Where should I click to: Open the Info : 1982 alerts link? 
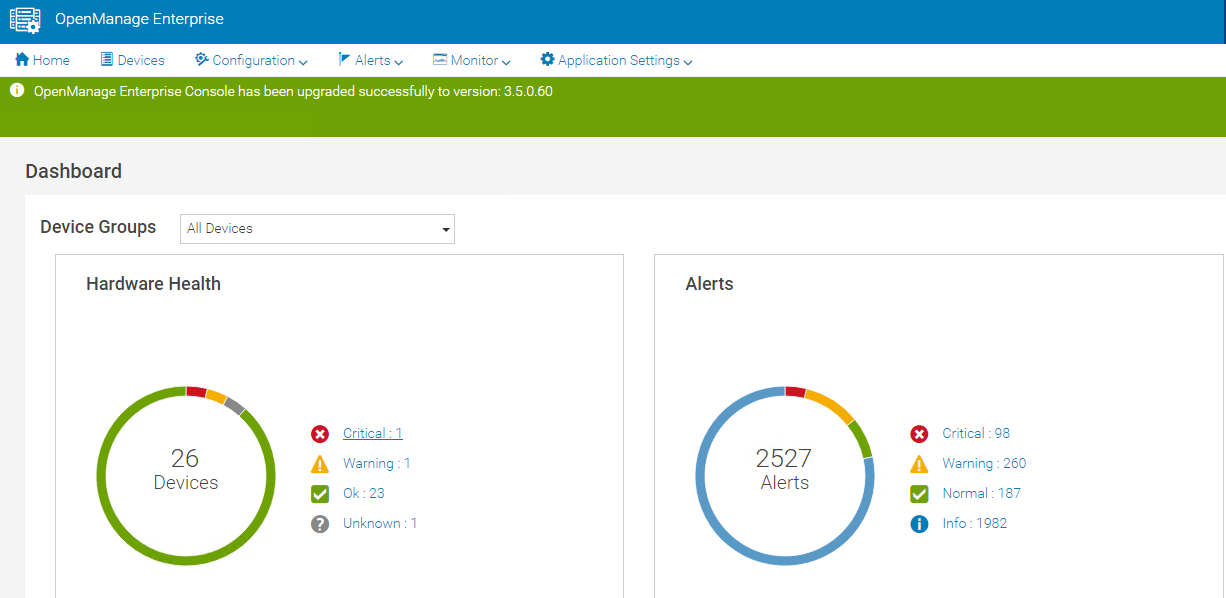[x=975, y=523]
